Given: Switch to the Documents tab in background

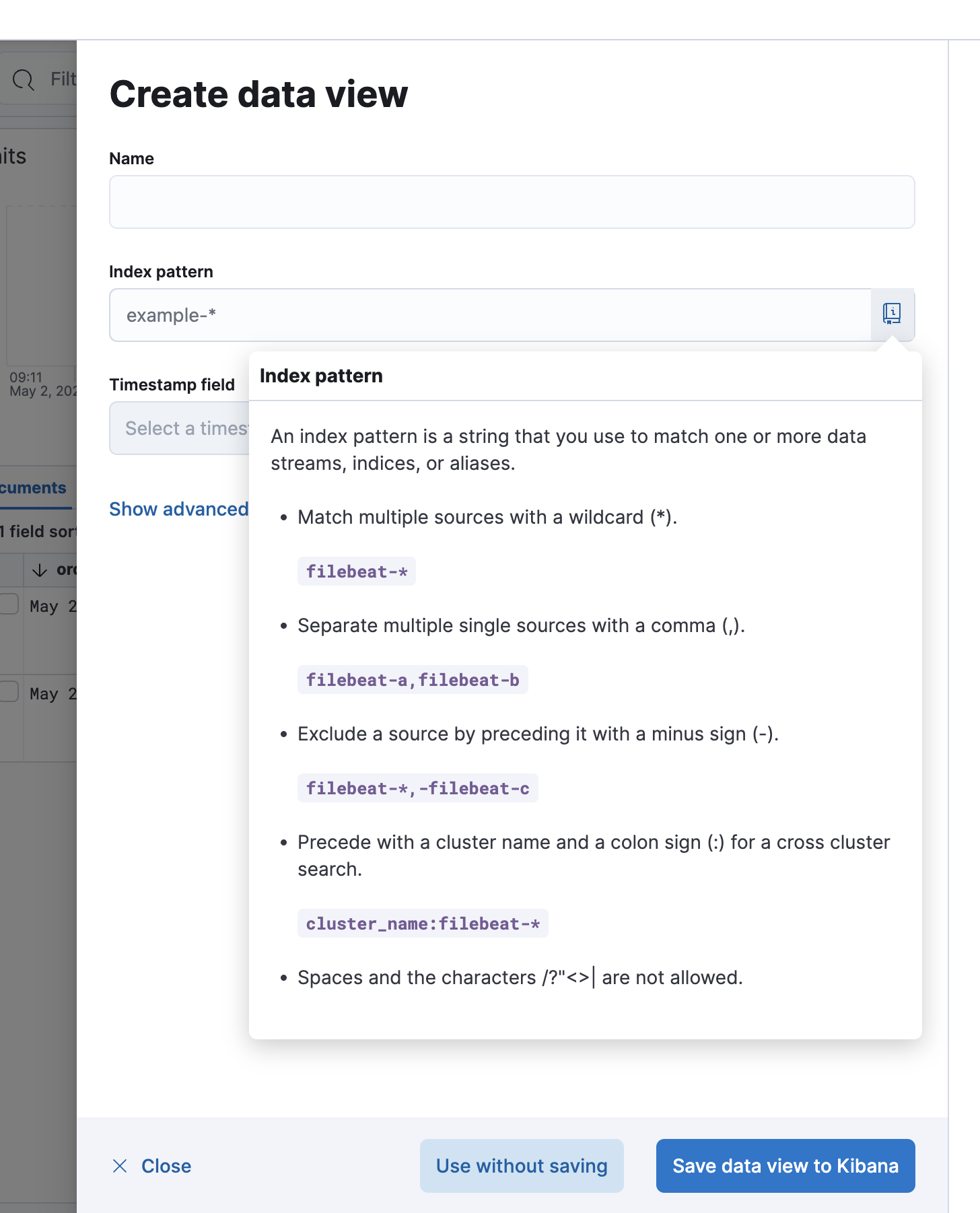Looking at the screenshot, I should (x=34, y=488).
